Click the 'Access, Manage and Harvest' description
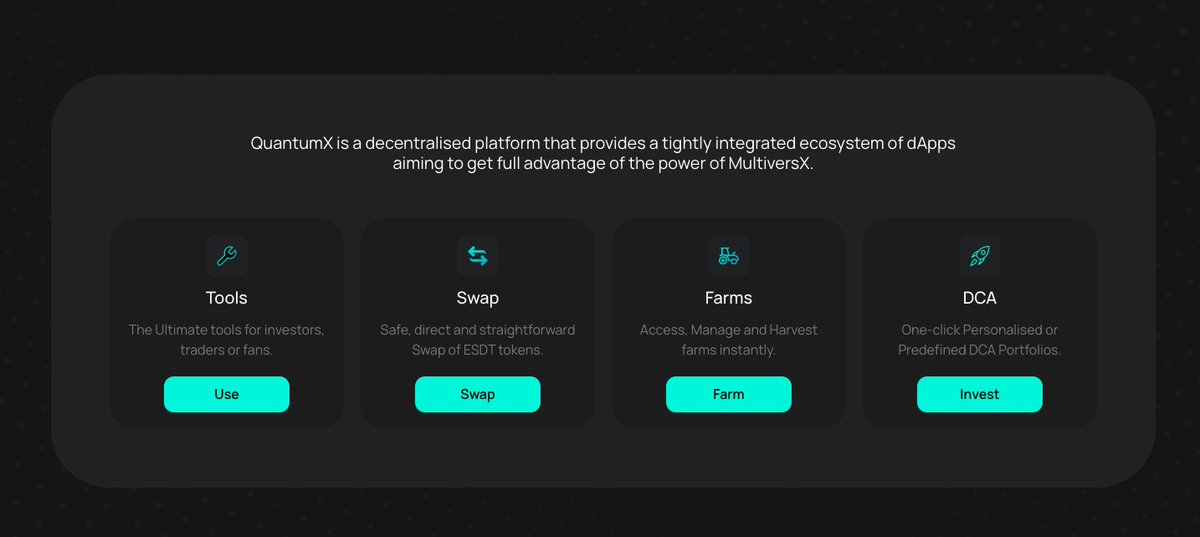The height and width of the screenshot is (537, 1200). pos(729,340)
